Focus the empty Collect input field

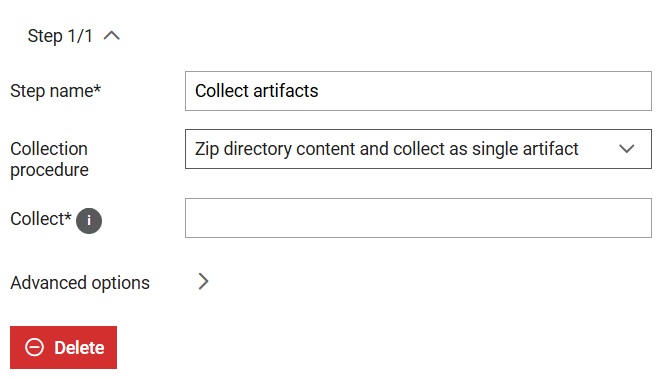click(418, 218)
